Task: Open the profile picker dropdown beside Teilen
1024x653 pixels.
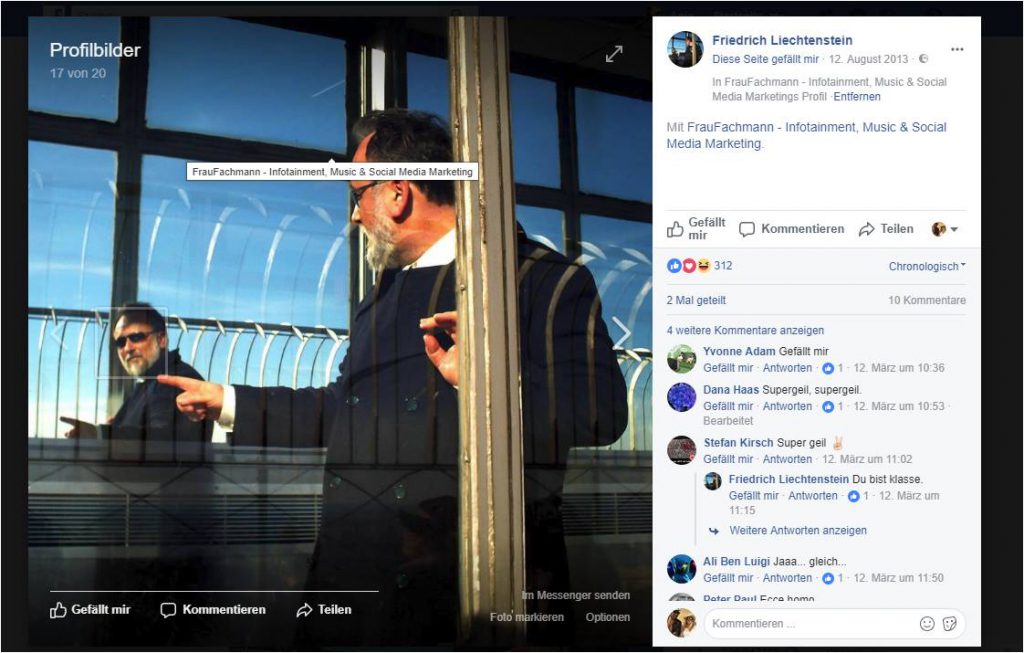Action: click(945, 229)
